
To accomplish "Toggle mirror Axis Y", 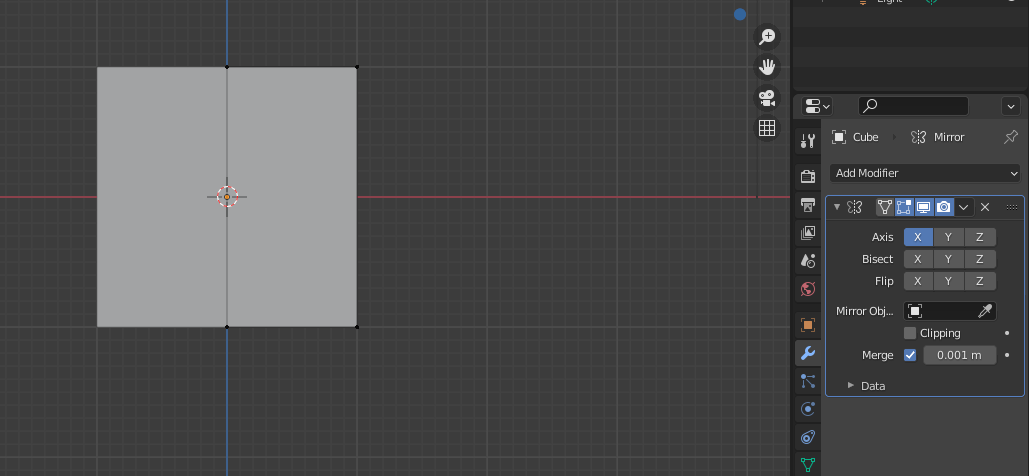I will pos(948,237).
